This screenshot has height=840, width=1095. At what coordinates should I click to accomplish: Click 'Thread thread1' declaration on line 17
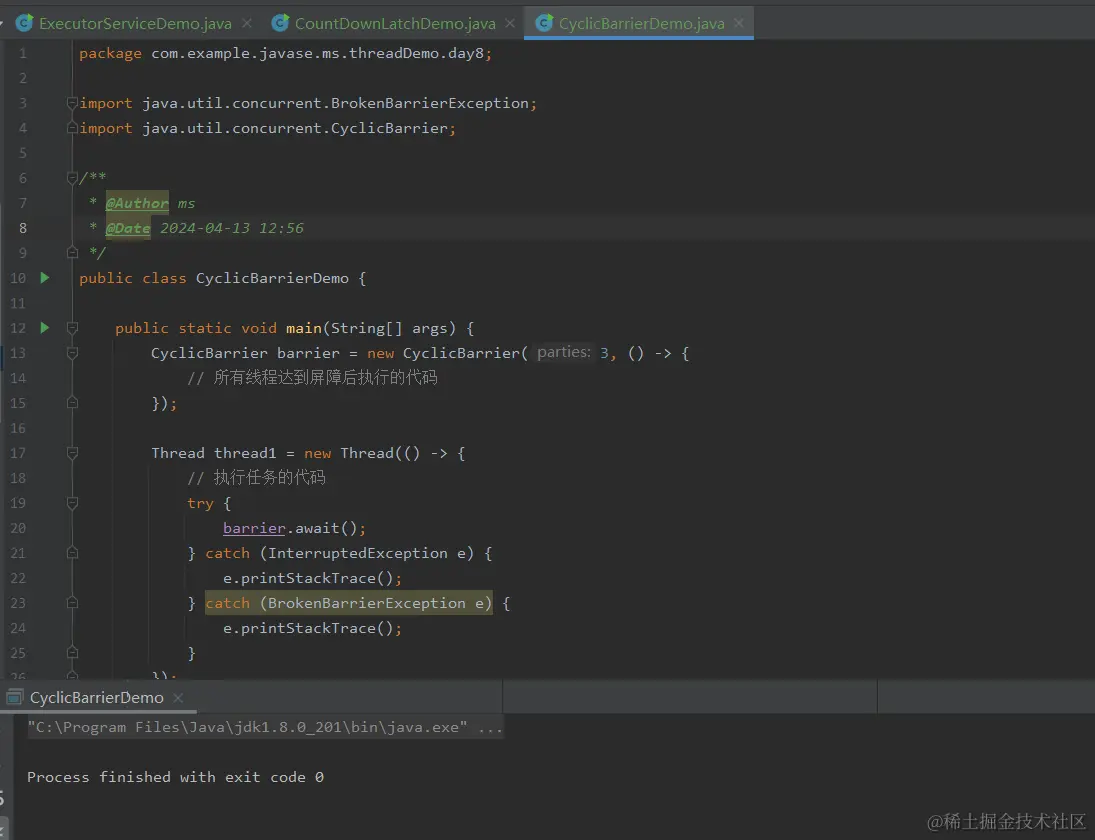click(x=214, y=453)
